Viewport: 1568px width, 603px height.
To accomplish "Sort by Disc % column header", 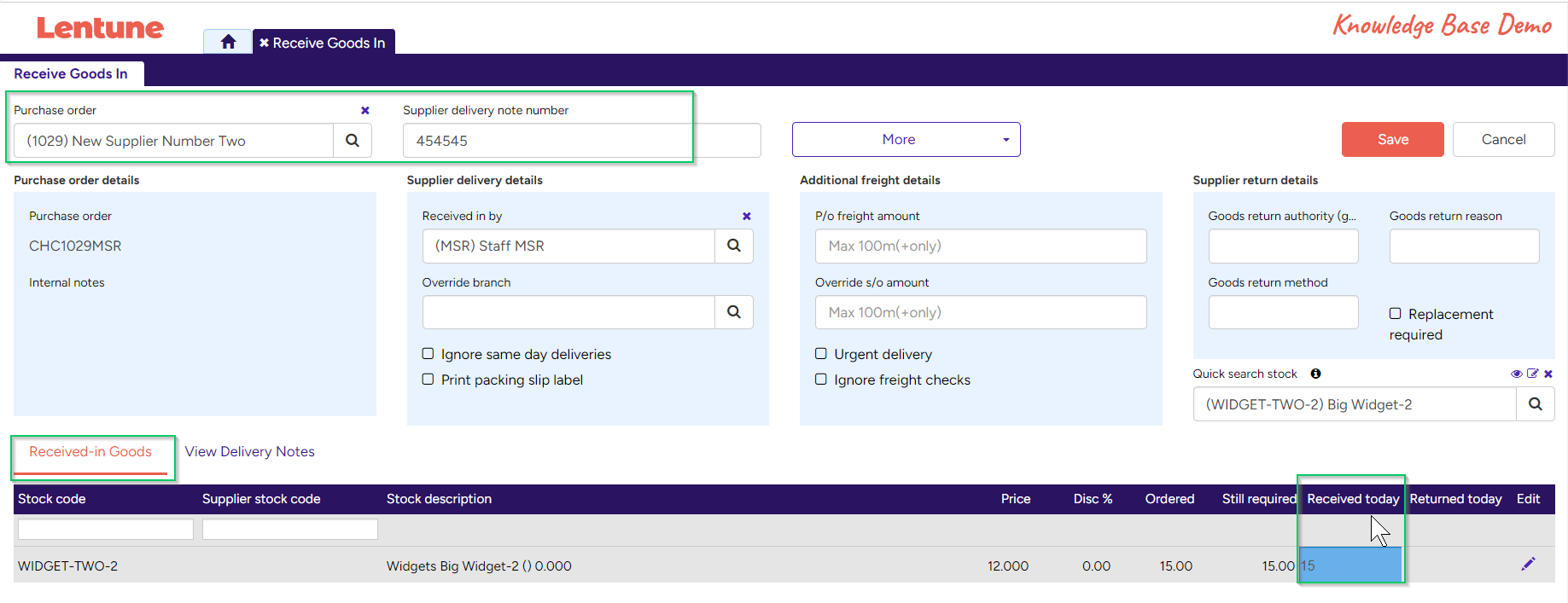I will [x=1093, y=499].
